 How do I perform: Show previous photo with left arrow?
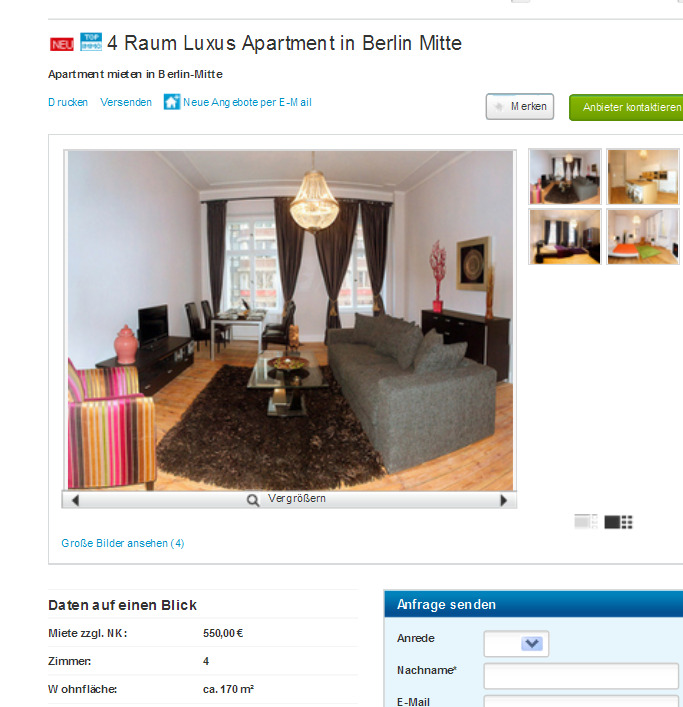(x=75, y=500)
